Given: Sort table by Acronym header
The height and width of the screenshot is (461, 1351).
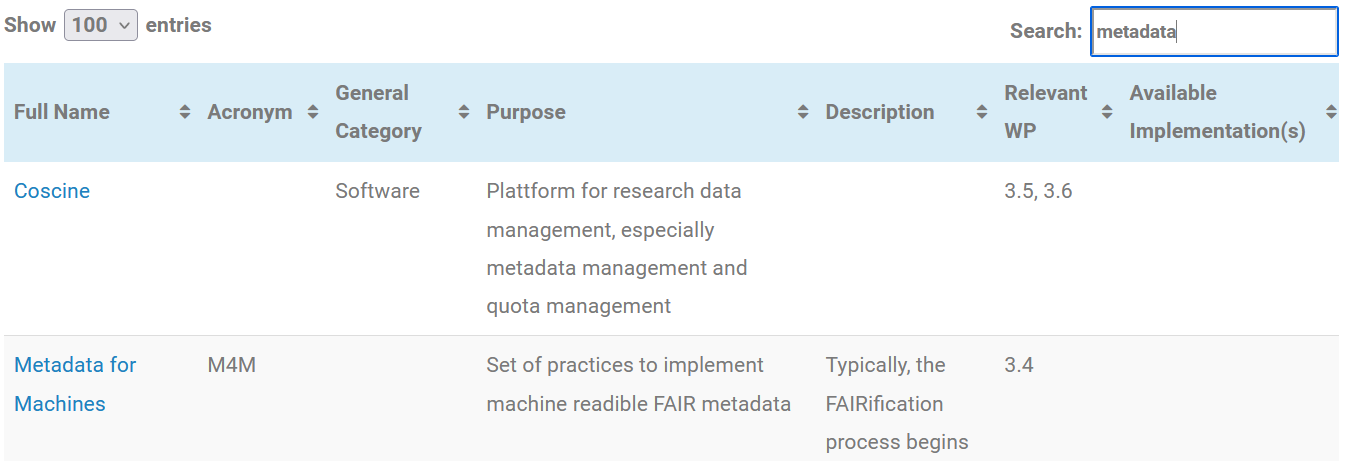Looking at the screenshot, I should (x=250, y=112).
